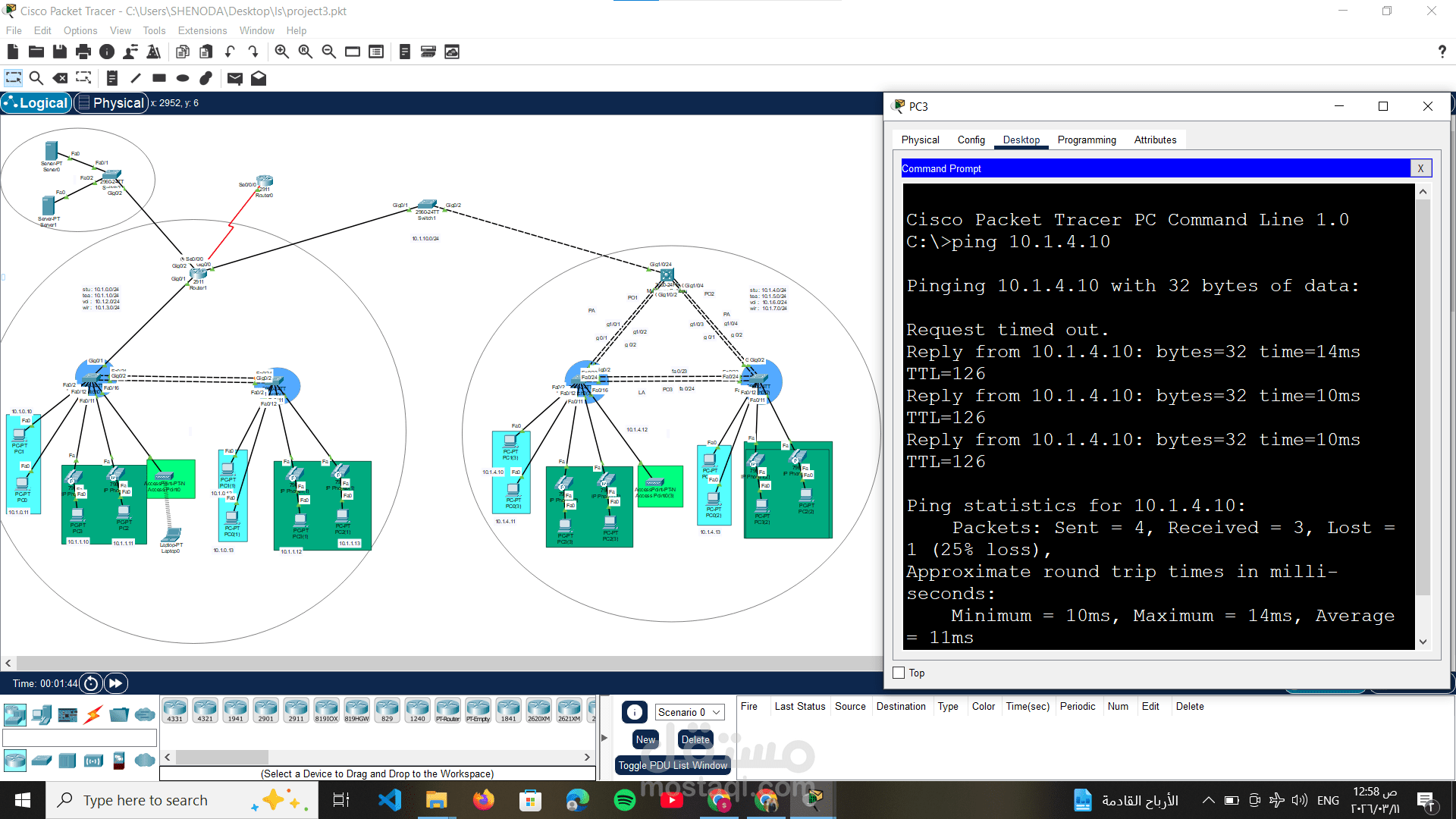Choose the PT-Router device model
This screenshot has width=1456, height=819.
coord(447,710)
